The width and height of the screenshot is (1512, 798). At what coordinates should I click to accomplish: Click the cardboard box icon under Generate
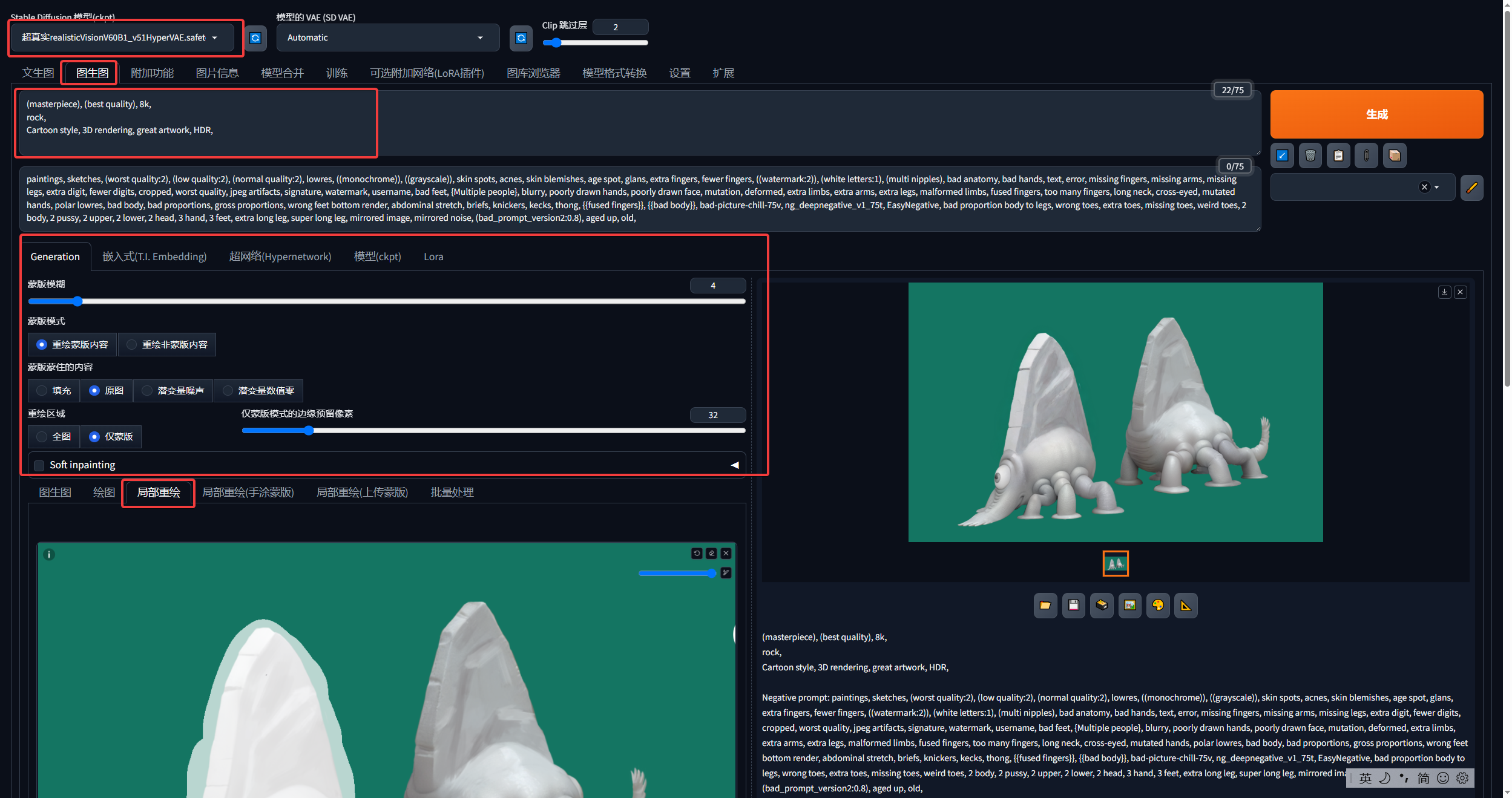click(x=1395, y=156)
